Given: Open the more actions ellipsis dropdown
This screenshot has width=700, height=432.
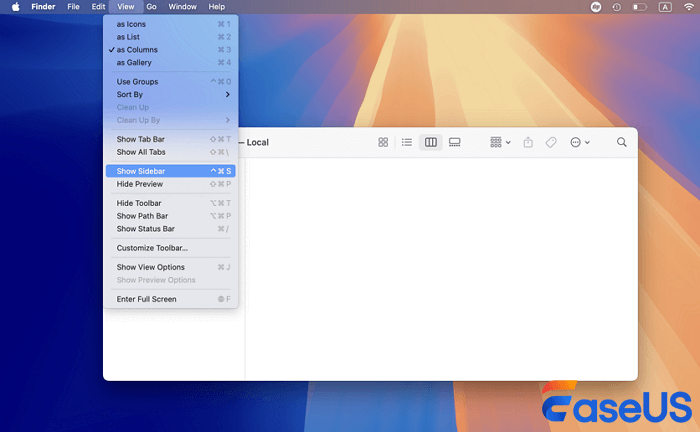Looking at the screenshot, I should coord(580,143).
